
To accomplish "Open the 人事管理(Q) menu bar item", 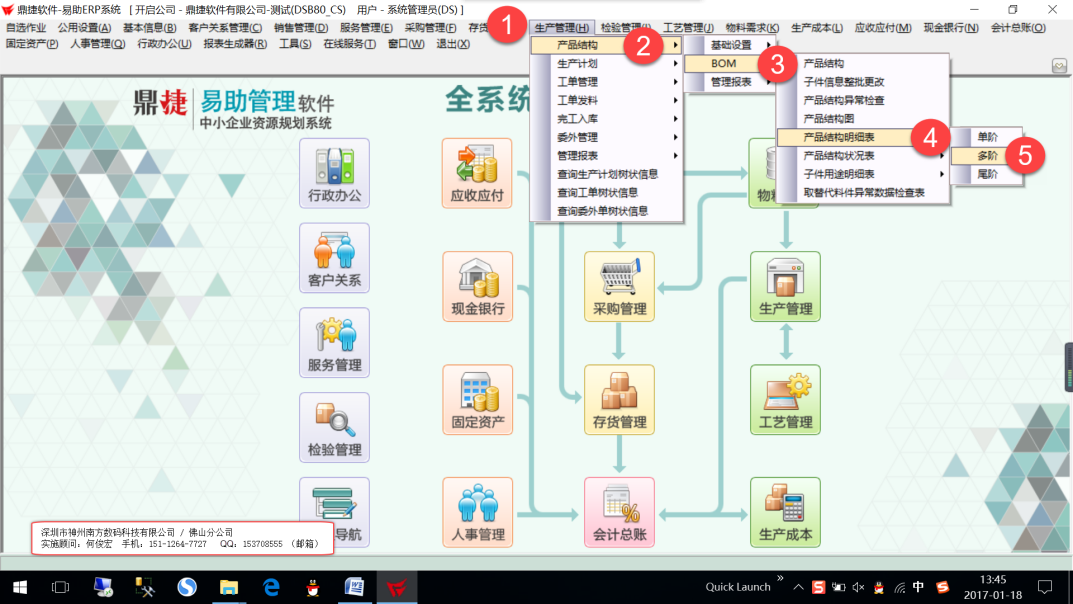I will (98, 44).
